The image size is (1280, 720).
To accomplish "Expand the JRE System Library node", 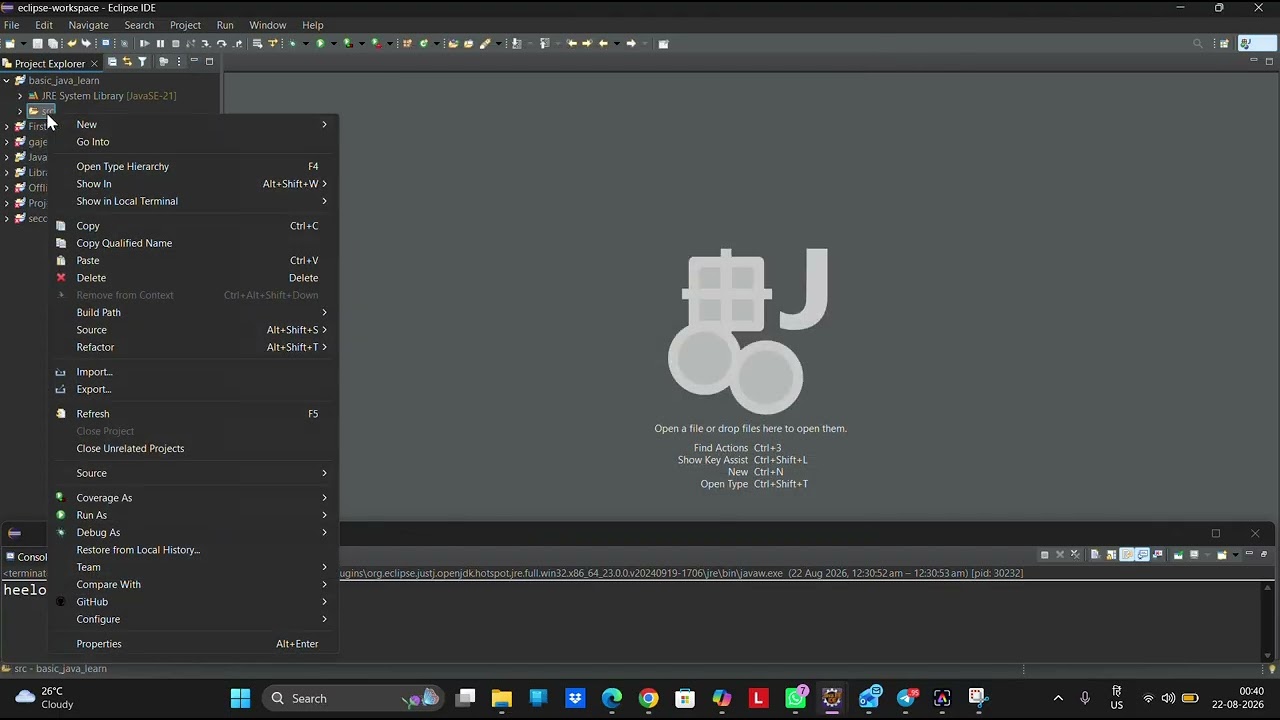I will 20,96.
